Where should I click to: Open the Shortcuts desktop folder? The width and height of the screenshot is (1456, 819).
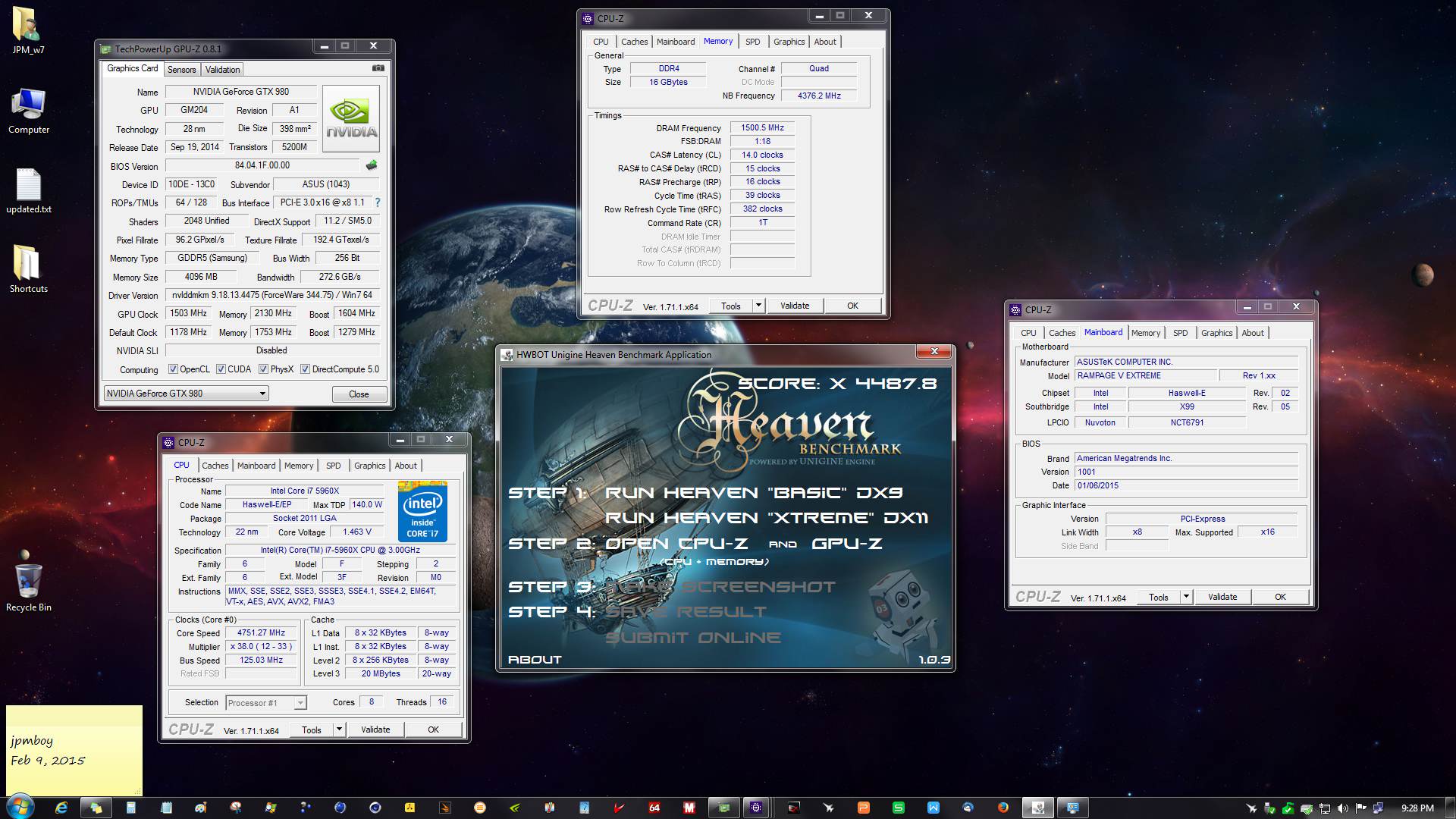tap(28, 269)
